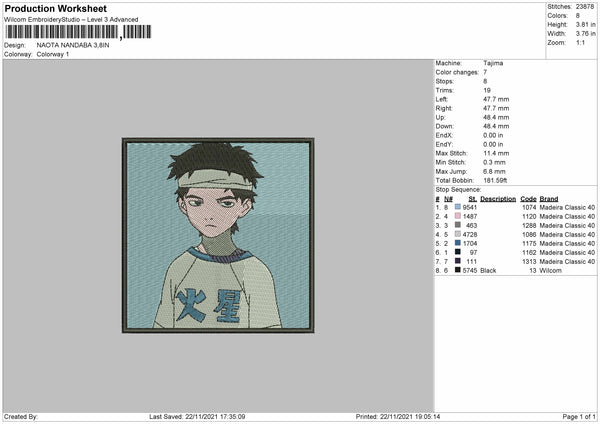Click Total Bobbin value '181.59ft'
This screenshot has width=600, height=424.
coord(495,180)
